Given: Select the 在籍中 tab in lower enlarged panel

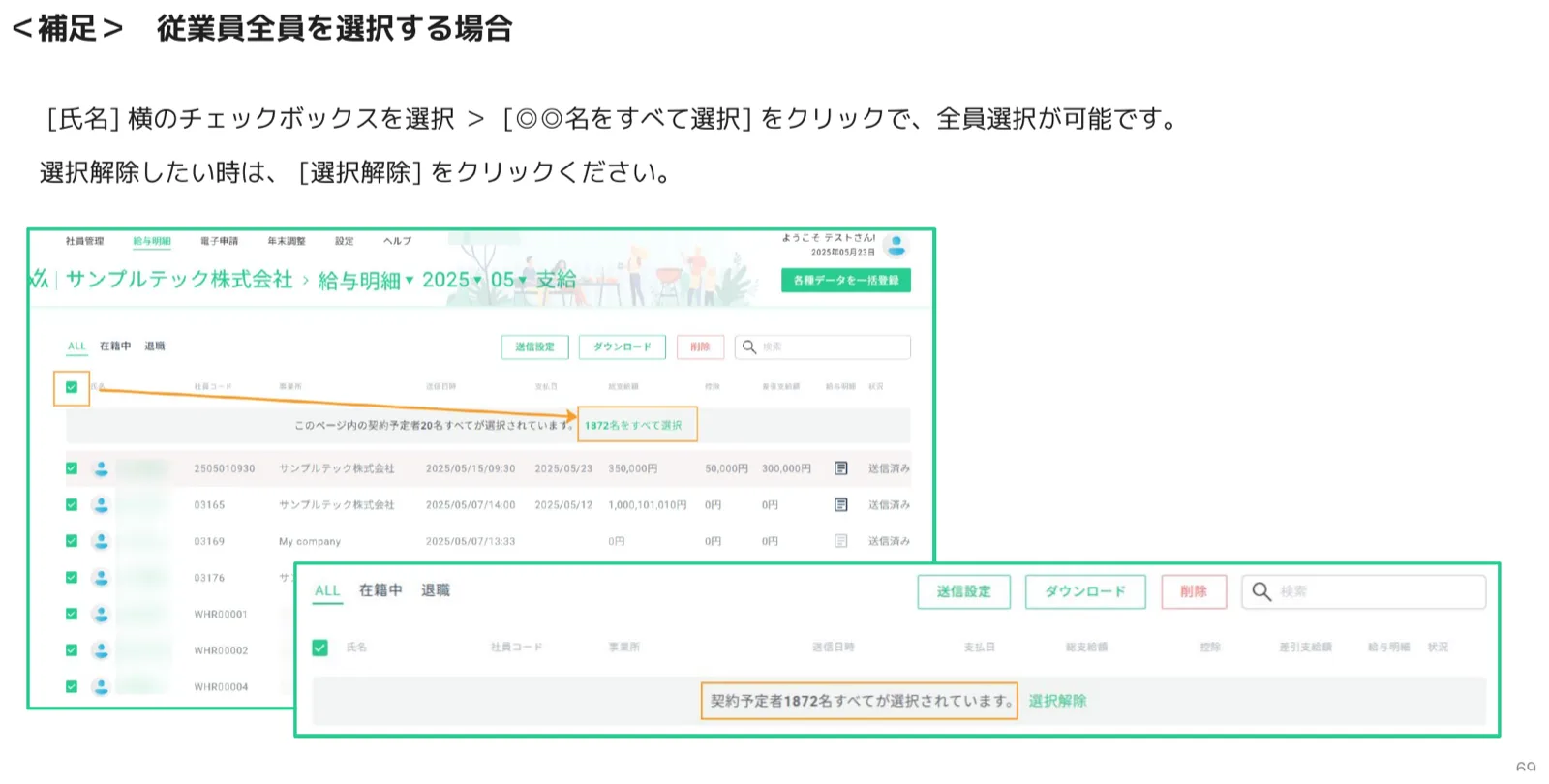Looking at the screenshot, I should pos(380,590).
